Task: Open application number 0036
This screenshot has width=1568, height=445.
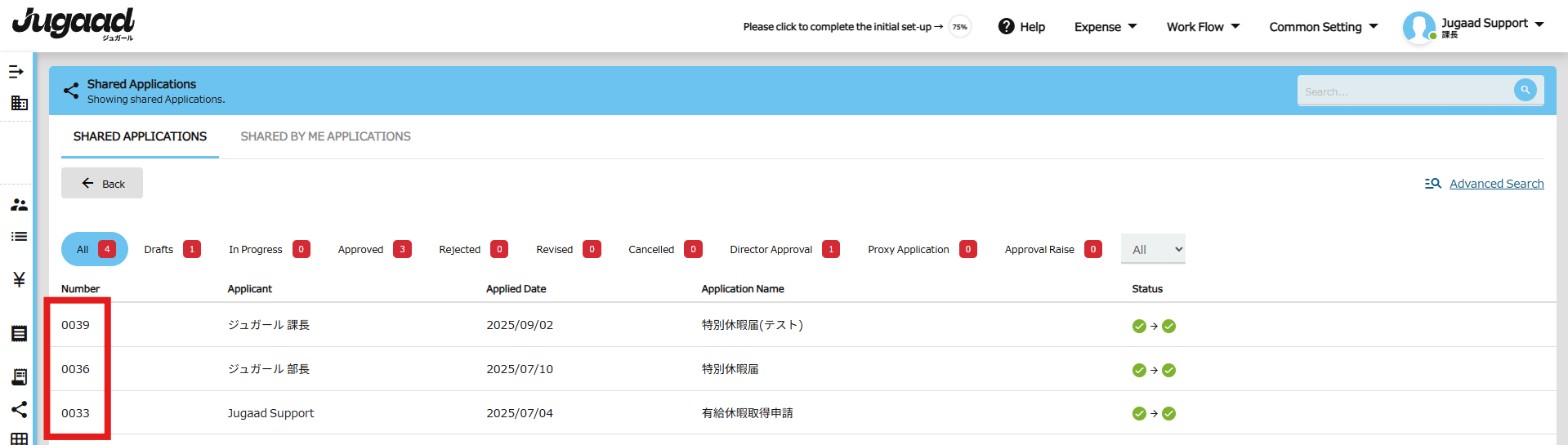Action: 75,369
